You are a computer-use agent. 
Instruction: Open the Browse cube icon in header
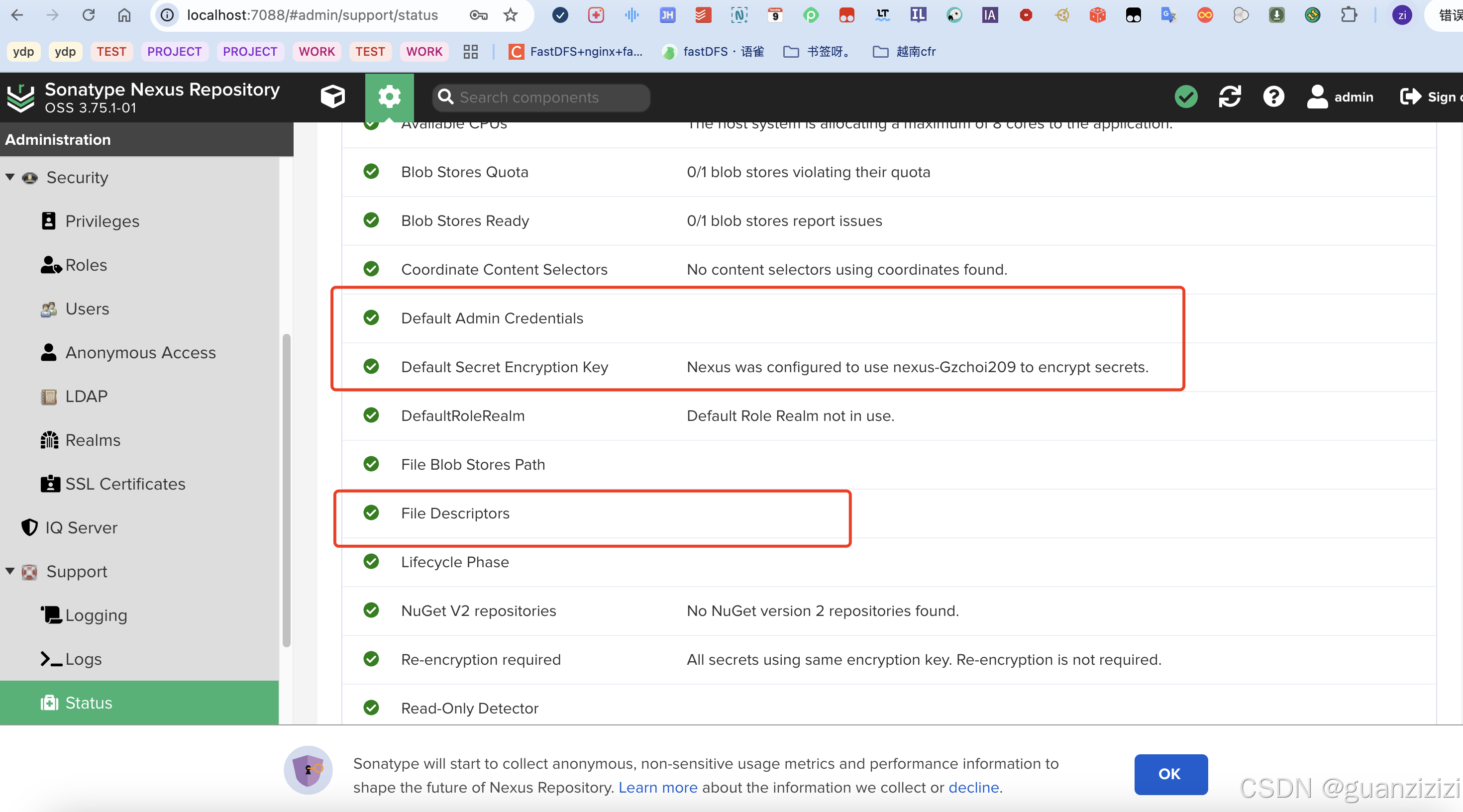(x=332, y=97)
